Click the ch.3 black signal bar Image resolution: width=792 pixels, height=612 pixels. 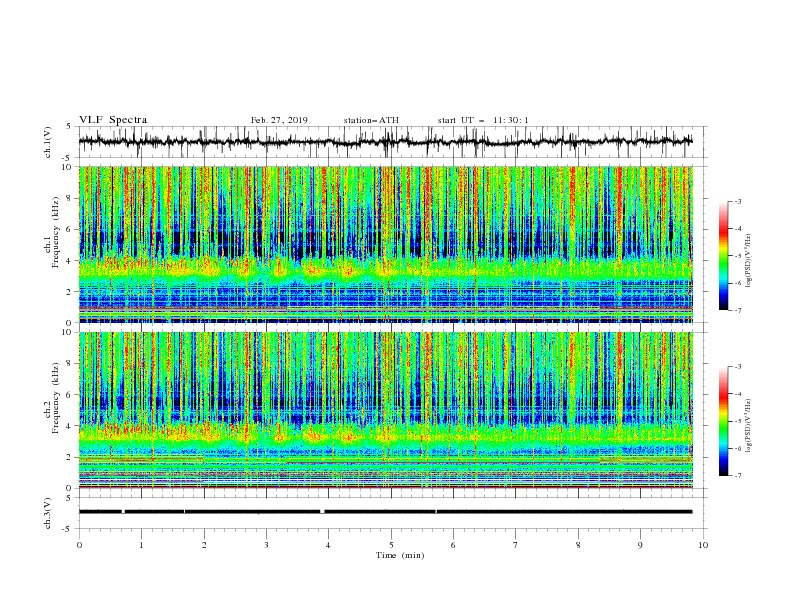click(385, 512)
